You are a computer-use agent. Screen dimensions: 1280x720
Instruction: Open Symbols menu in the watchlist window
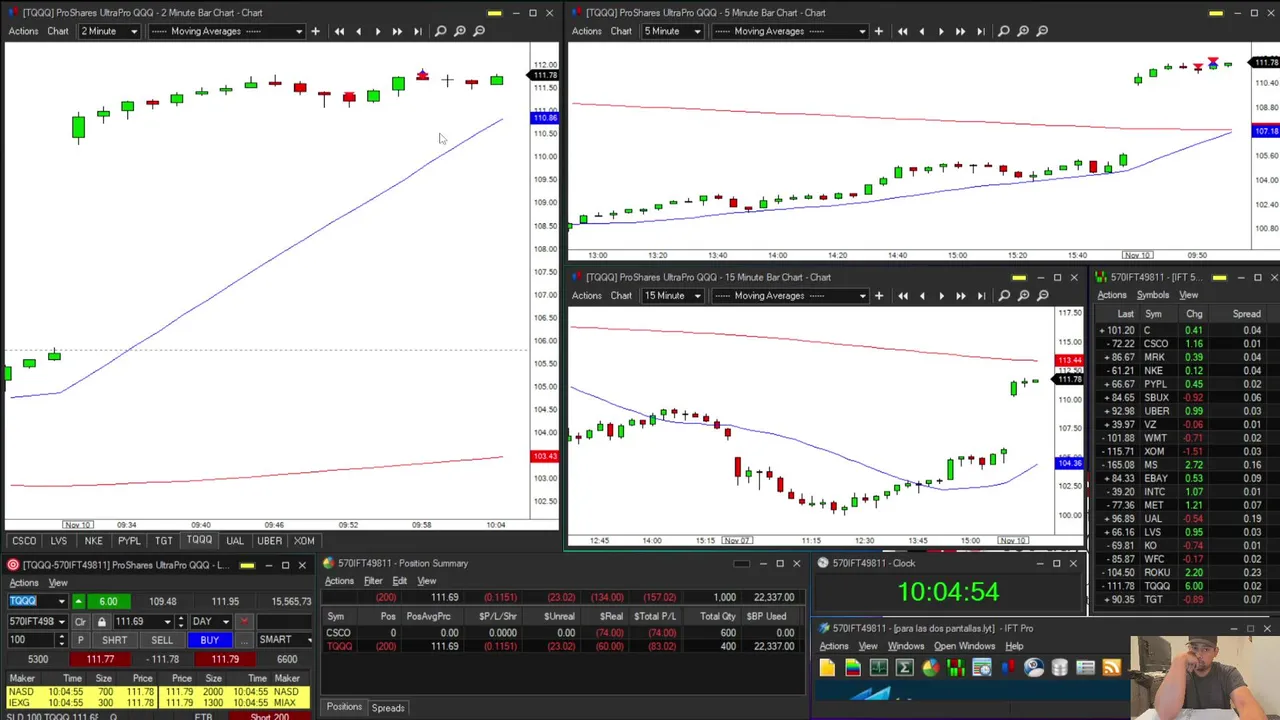tap(1152, 295)
